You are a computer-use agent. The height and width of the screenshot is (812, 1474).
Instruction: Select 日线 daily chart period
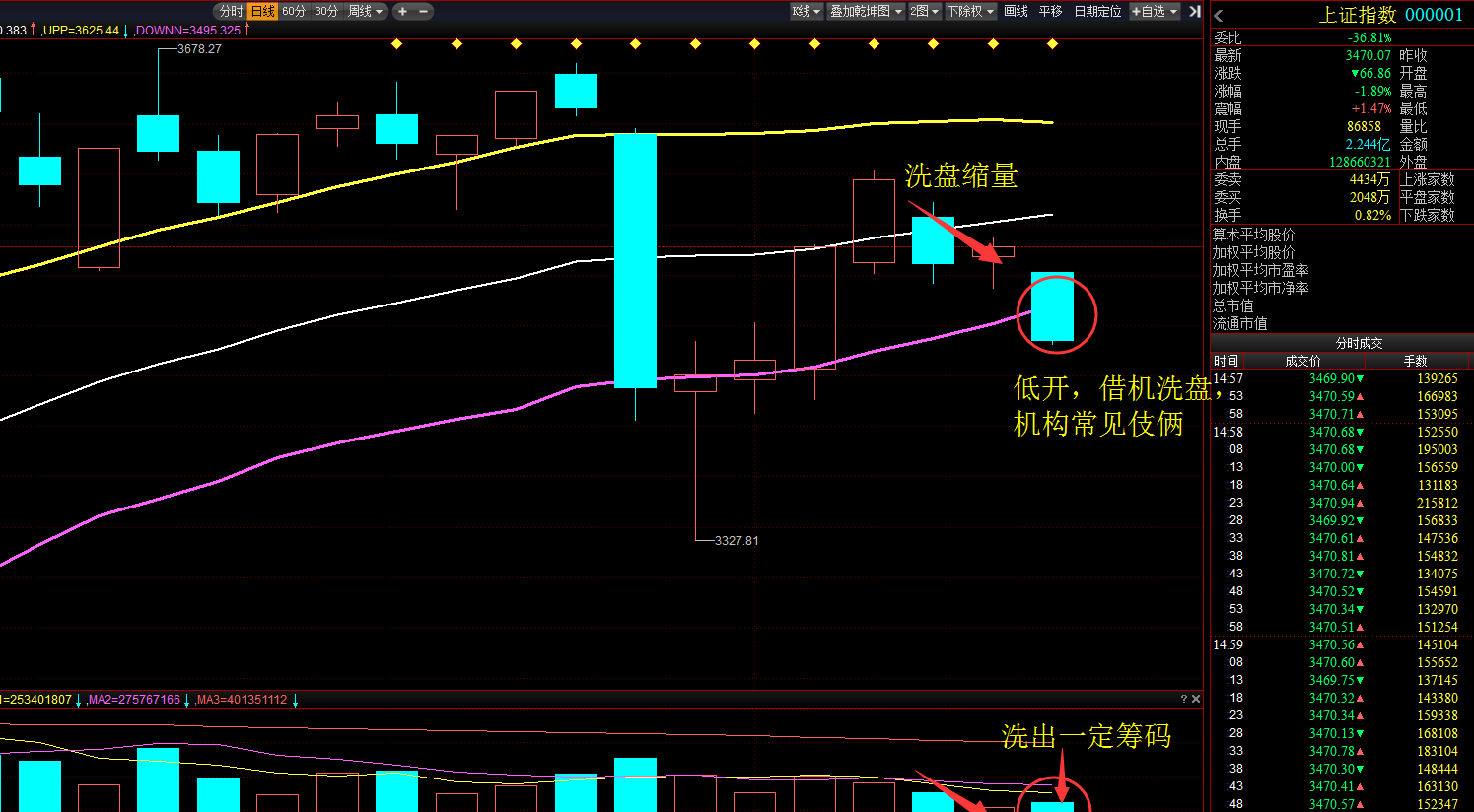click(262, 11)
